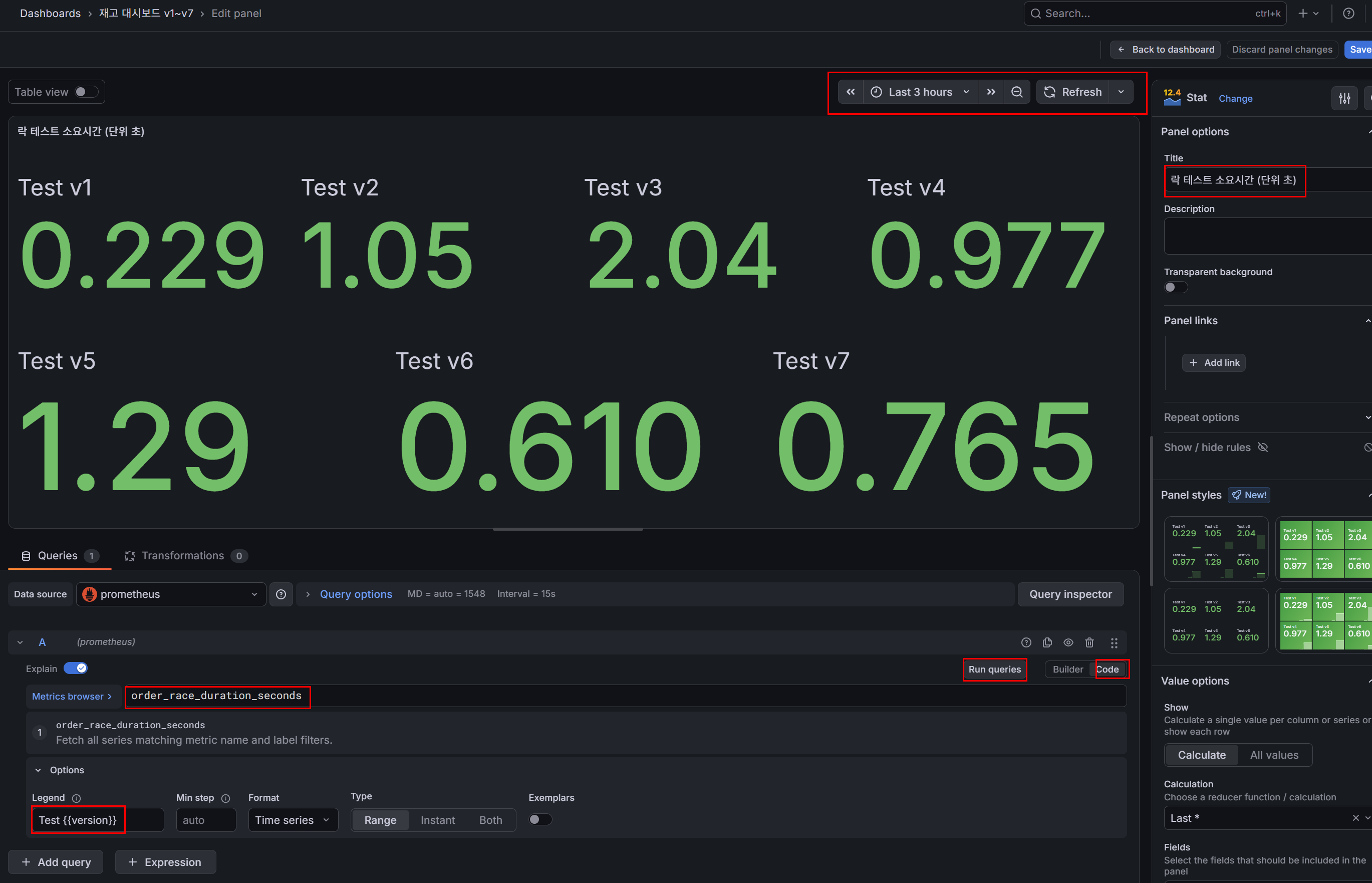The width and height of the screenshot is (1372, 883).
Task: Open the Last 3 hours time picker
Action: pos(920,92)
